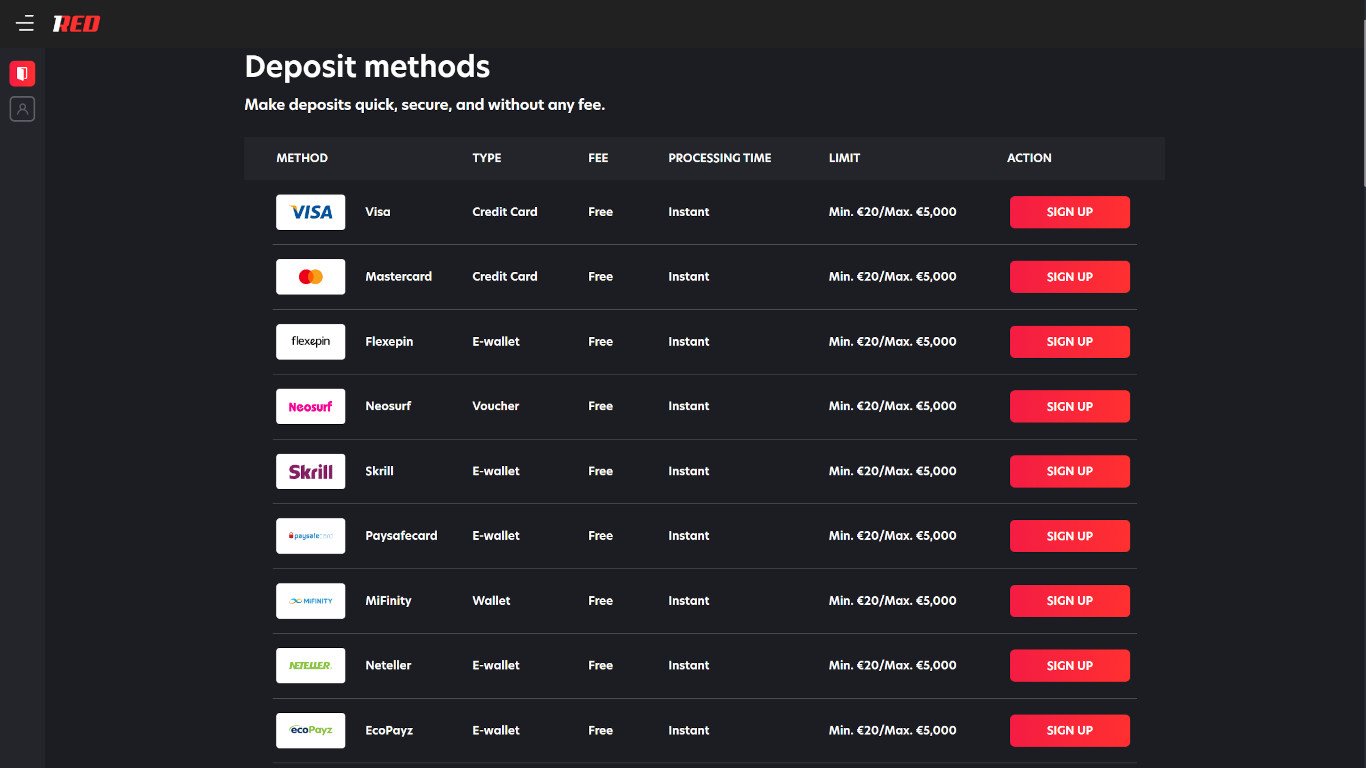The image size is (1366, 768).
Task: Open the user profile sidebar icon
Action: [x=22, y=109]
